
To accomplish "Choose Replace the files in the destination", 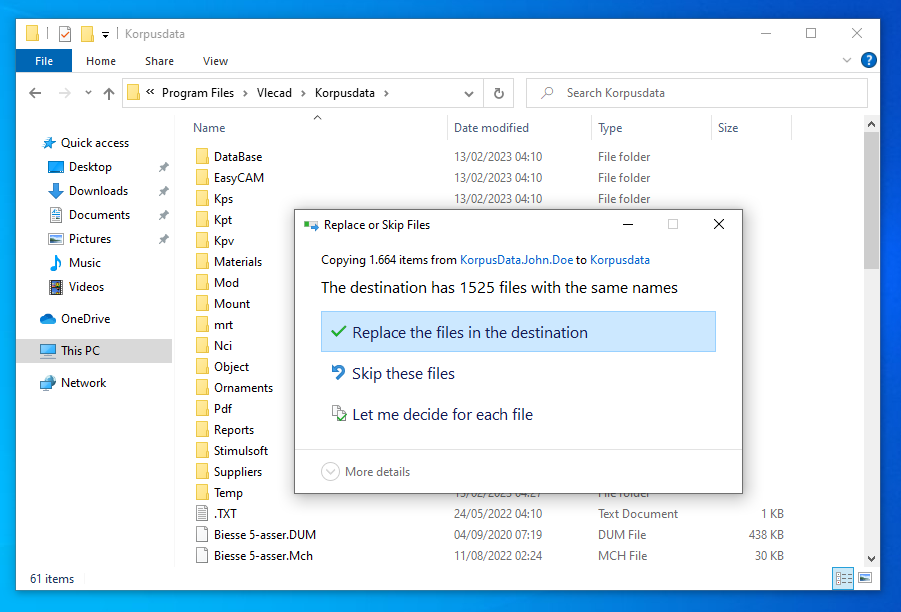I will coord(518,332).
